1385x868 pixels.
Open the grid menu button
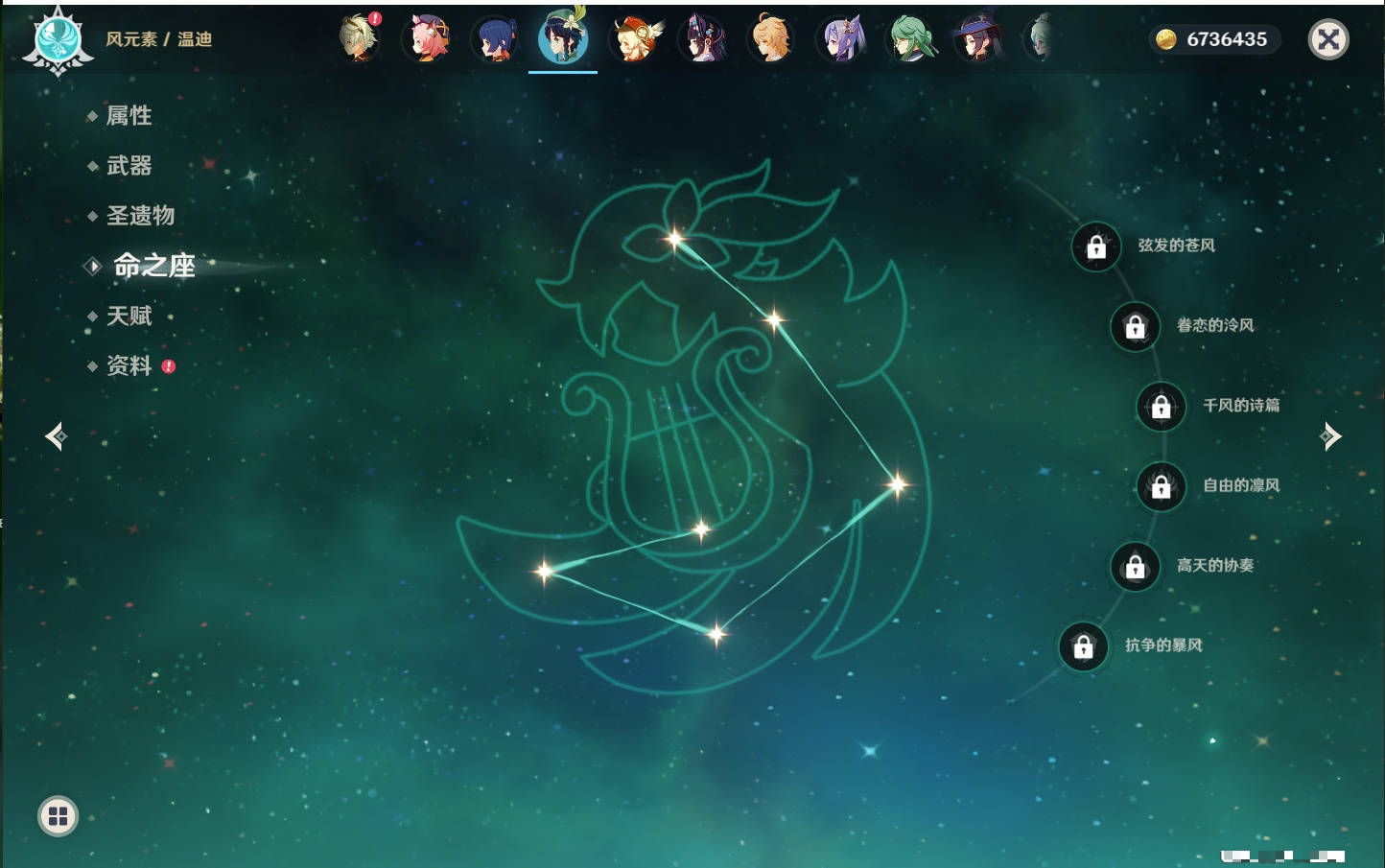point(58,816)
